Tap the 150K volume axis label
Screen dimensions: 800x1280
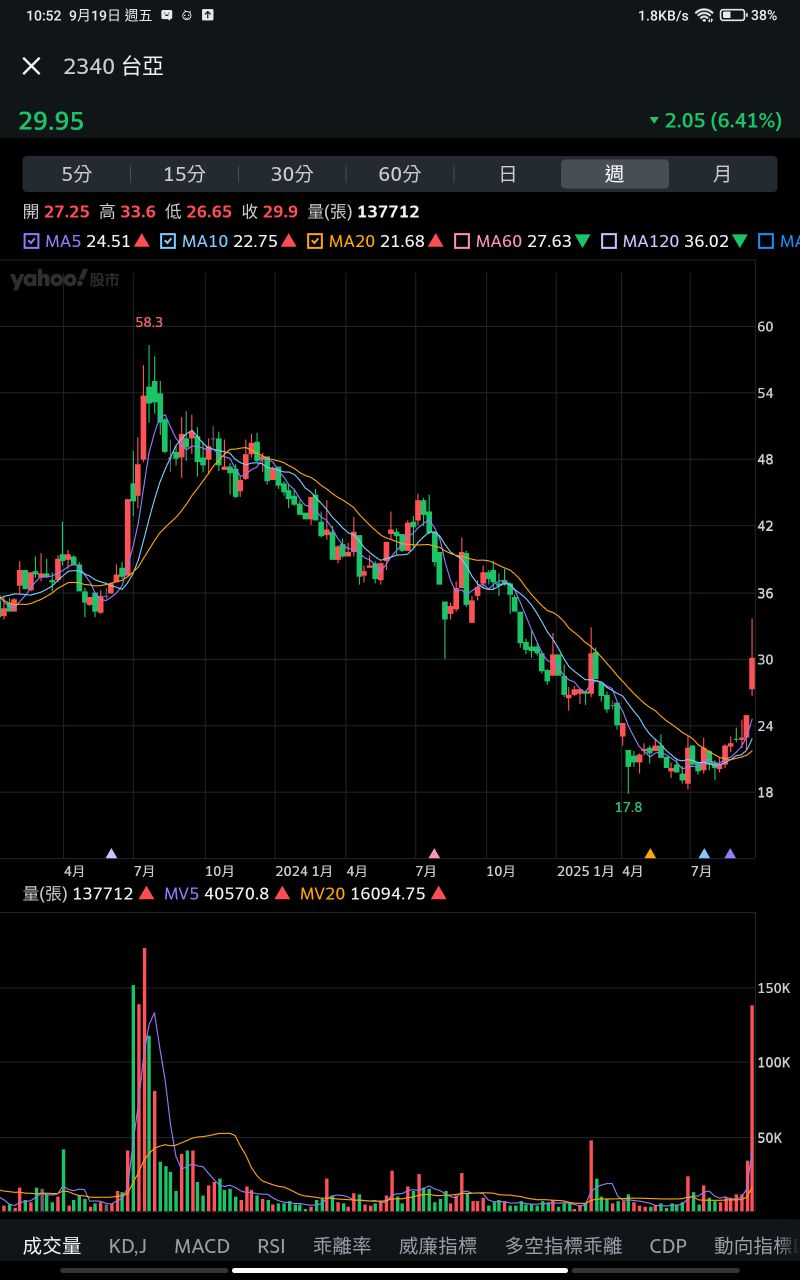(x=774, y=988)
